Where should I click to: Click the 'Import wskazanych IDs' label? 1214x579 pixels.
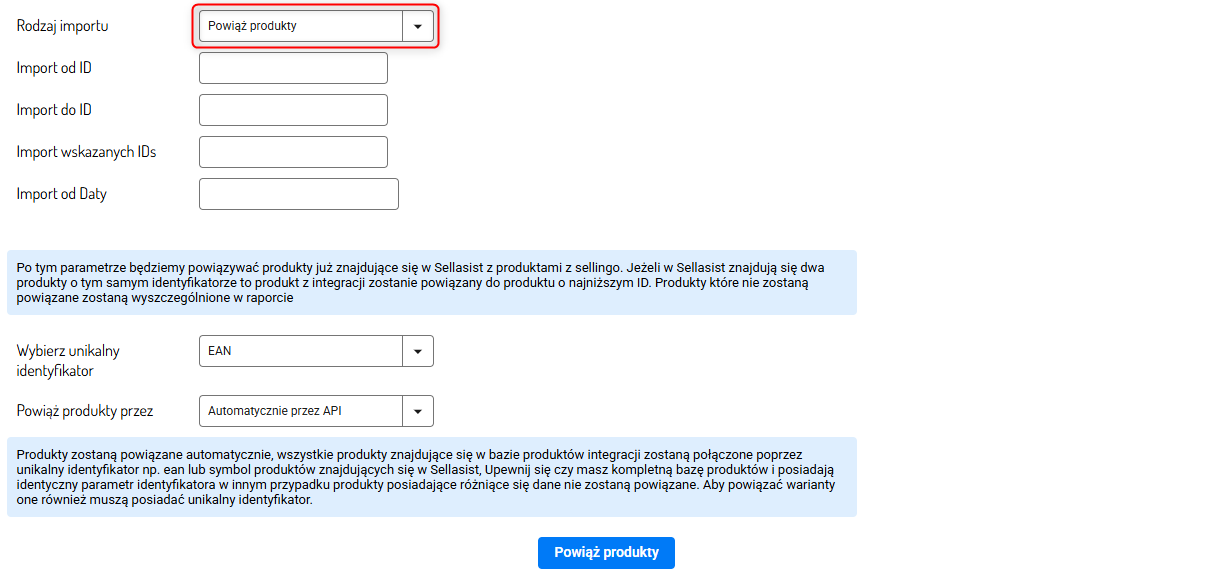86,152
